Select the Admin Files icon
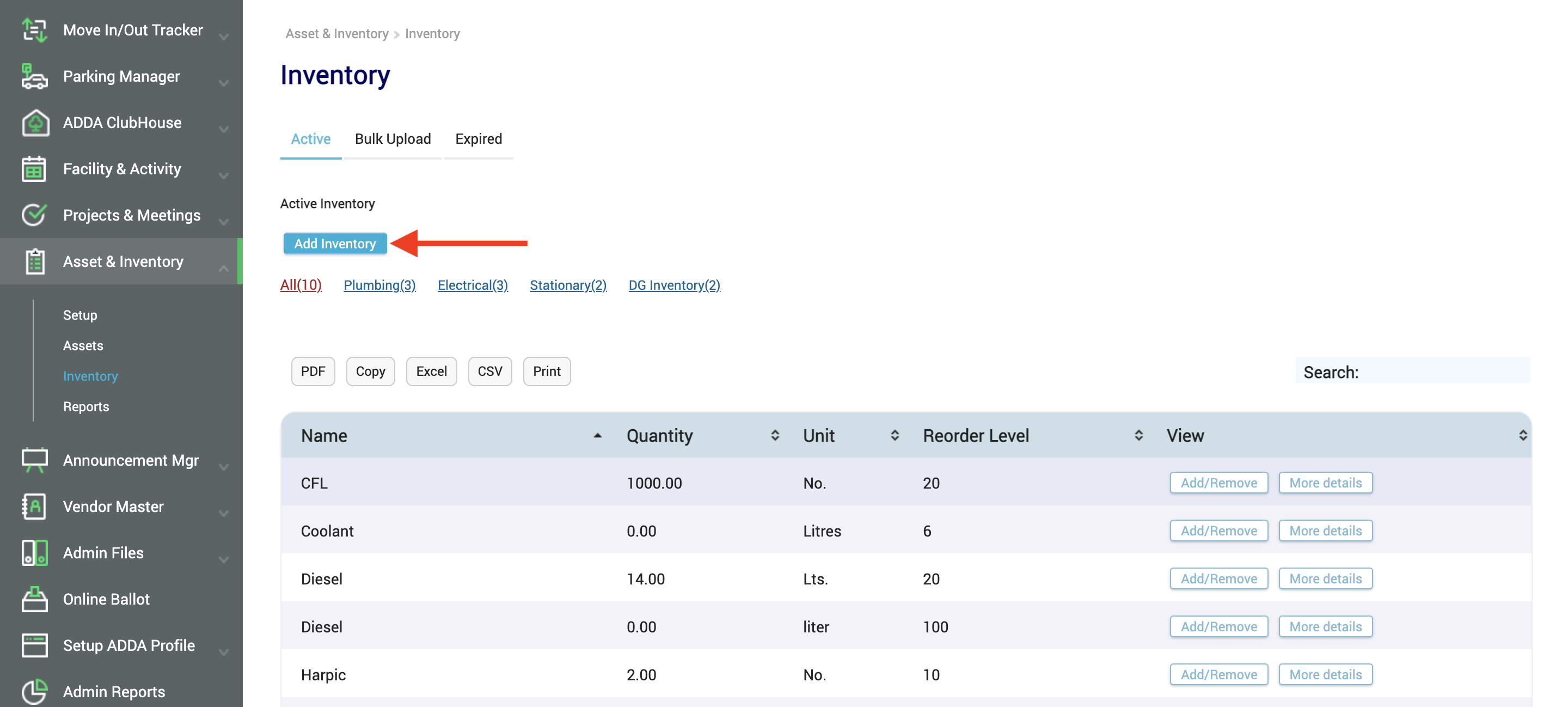Viewport: 1568px width, 707px height. [x=35, y=553]
